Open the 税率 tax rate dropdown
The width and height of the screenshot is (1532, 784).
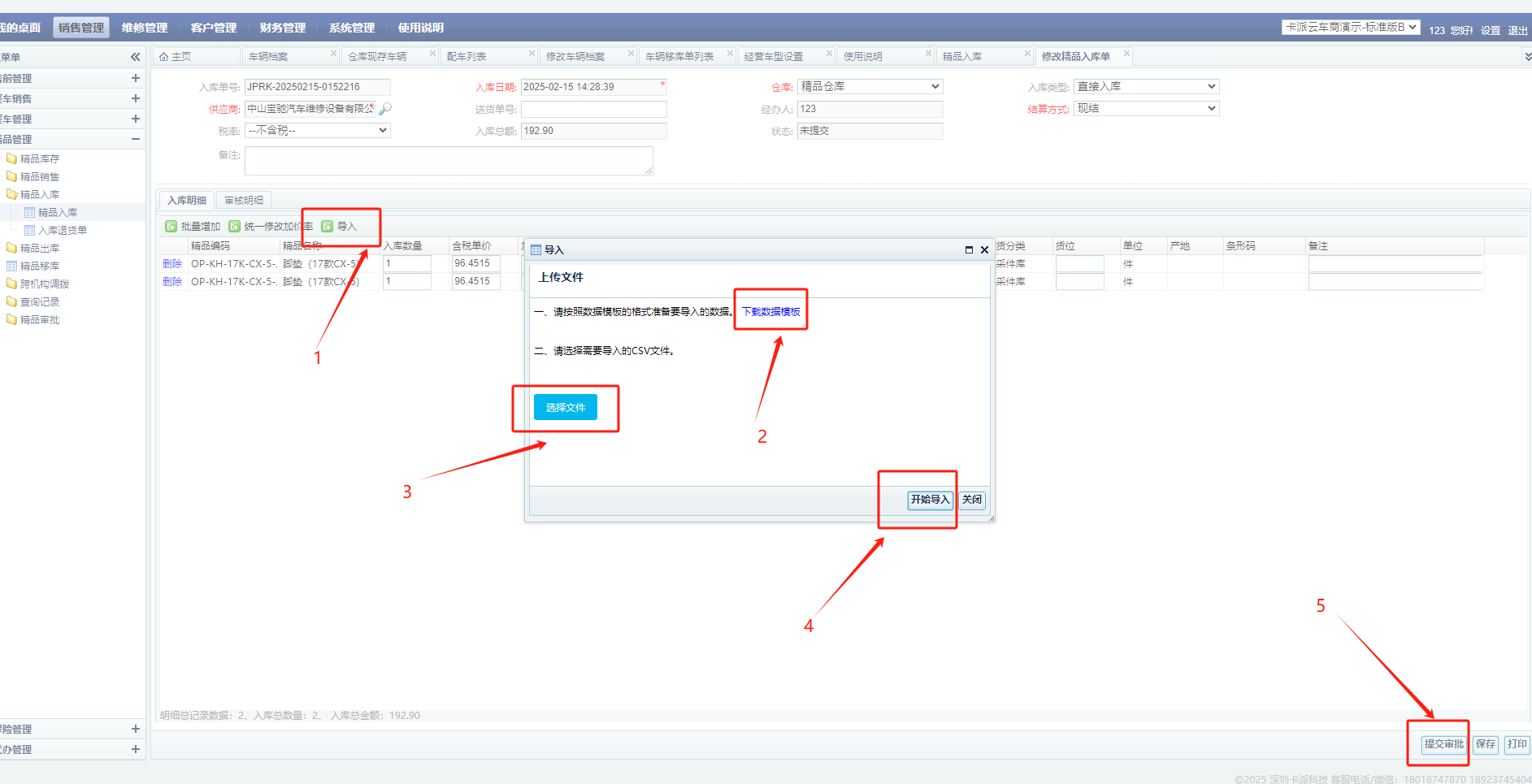317,131
